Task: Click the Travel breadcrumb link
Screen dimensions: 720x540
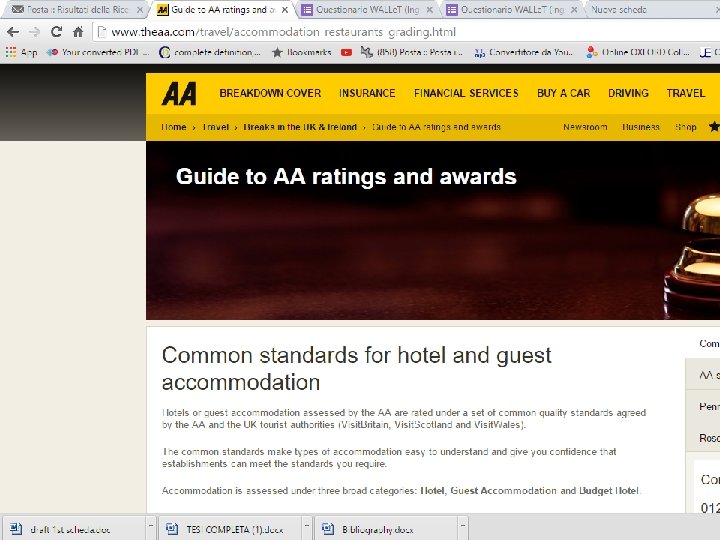Action: [x=216, y=127]
